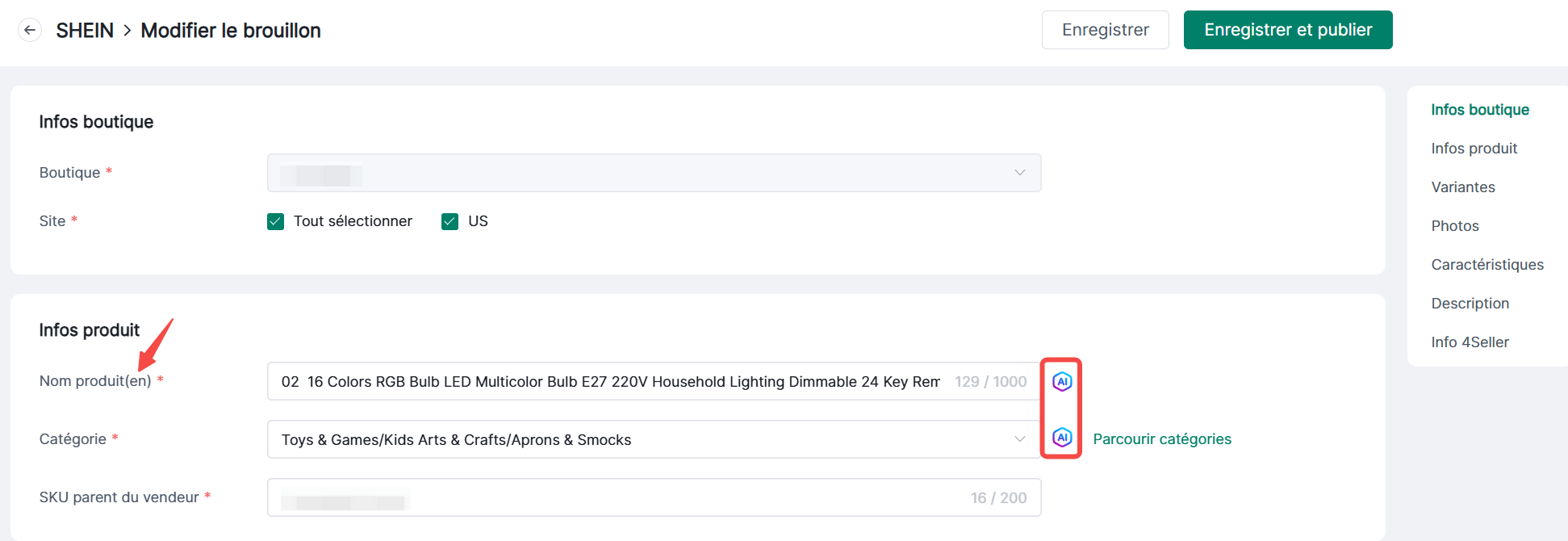The height and width of the screenshot is (541, 1568).
Task: Open Info 4Seller section
Action: coord(1470,342)
